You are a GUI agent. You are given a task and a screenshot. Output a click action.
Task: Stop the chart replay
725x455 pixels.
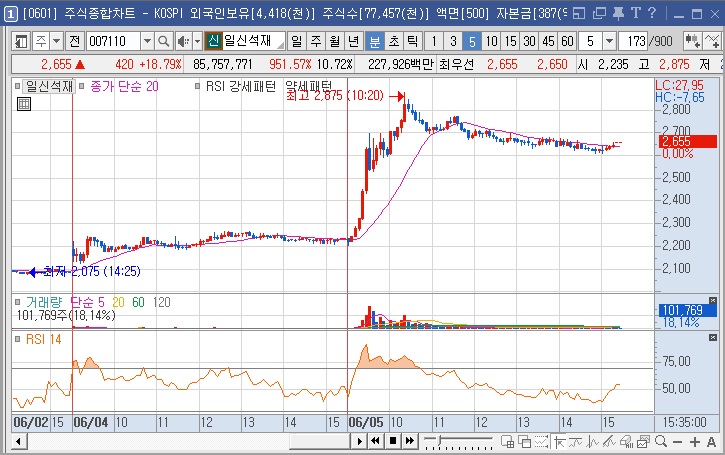pyautogui.click(x=393, y=441)
